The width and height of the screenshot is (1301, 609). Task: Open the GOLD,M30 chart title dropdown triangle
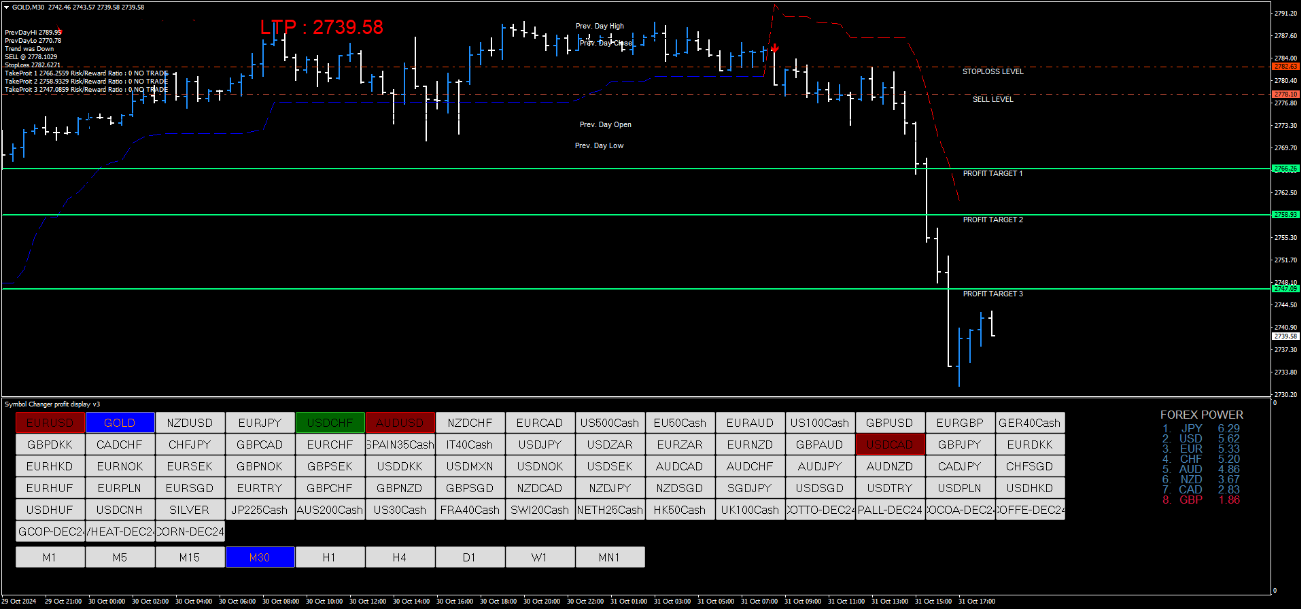pyautogui.click(x=8, y=7)
